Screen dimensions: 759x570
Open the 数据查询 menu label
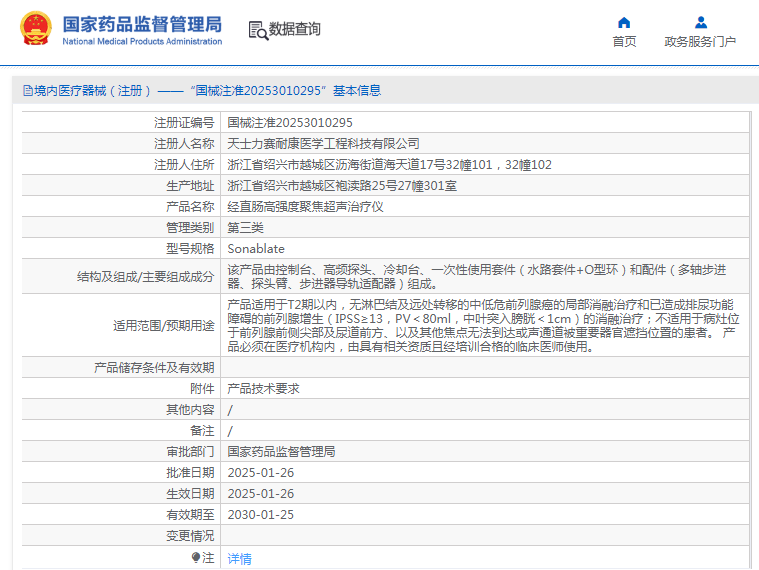[294, 29]
